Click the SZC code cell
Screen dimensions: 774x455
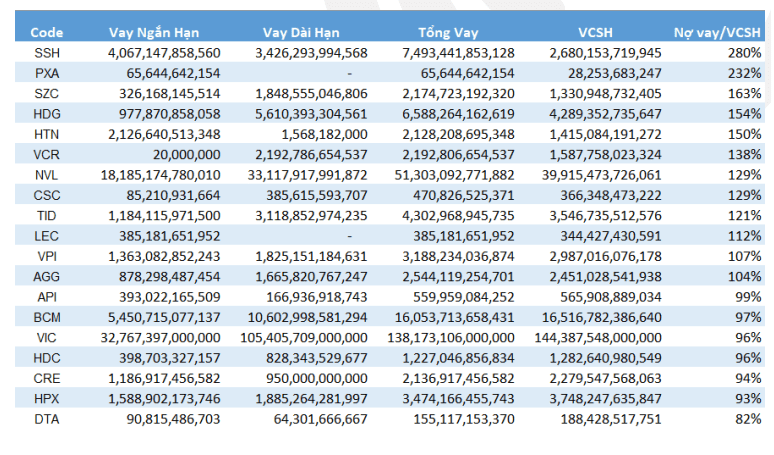pyautogui.click(x=47, y=94)
